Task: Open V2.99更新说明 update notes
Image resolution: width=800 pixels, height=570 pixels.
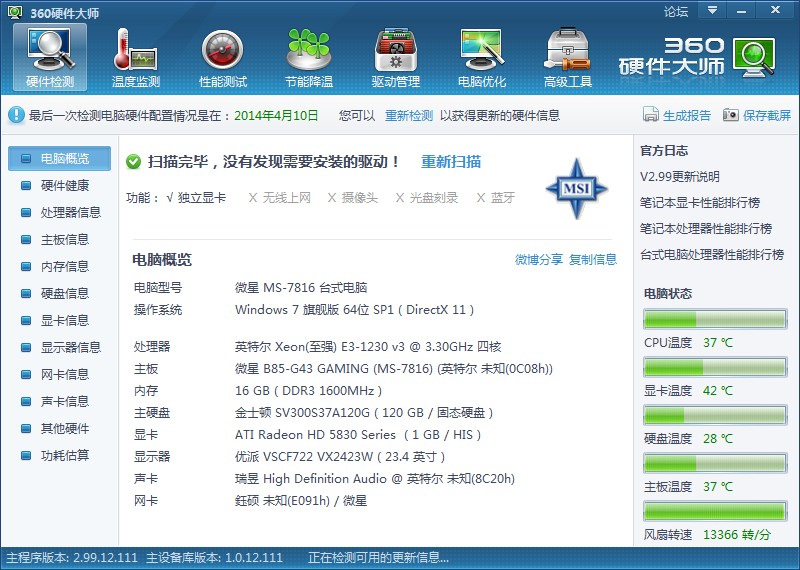Action: 680,177
